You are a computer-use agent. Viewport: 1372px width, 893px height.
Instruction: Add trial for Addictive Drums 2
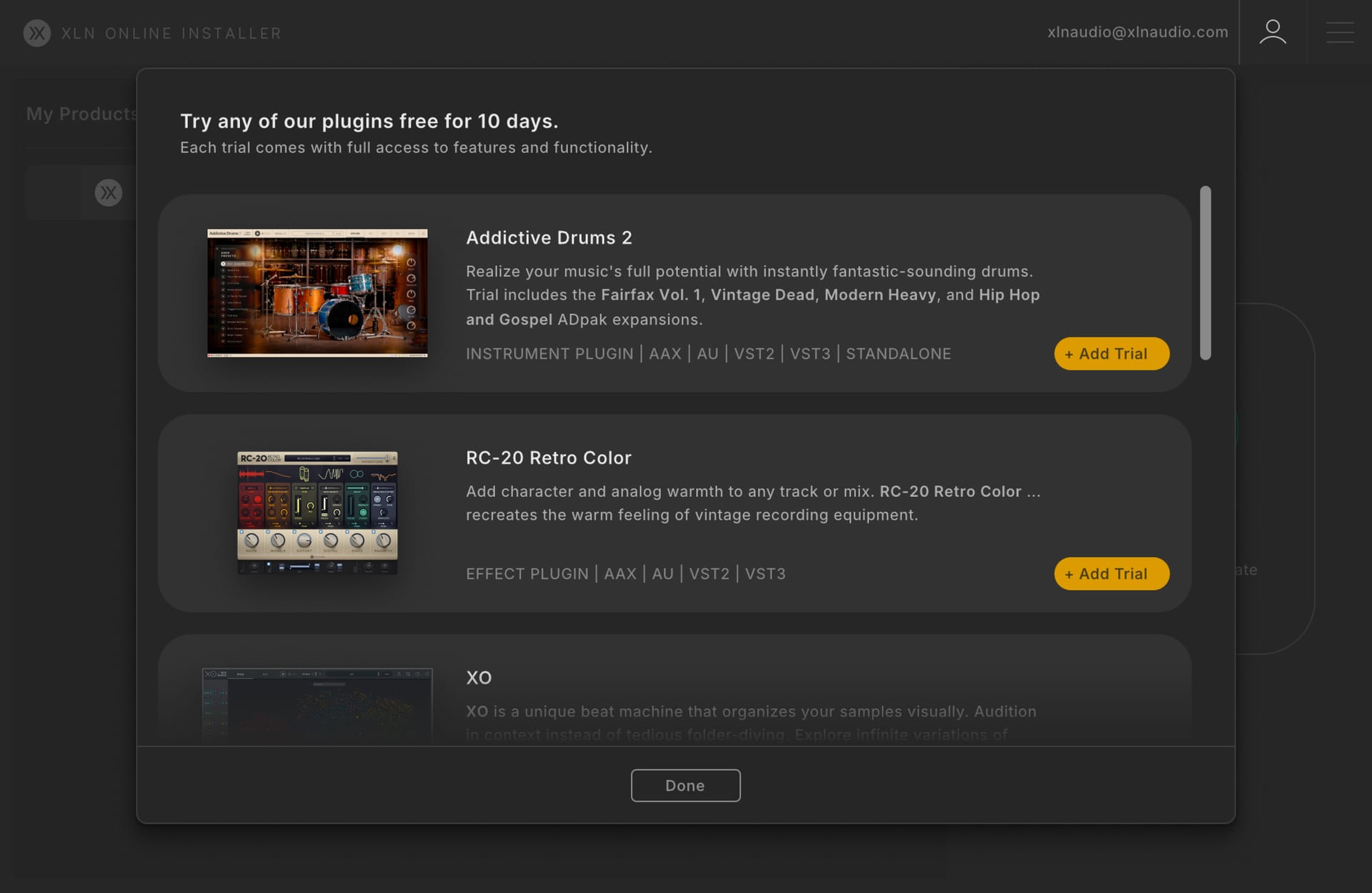click(1111, 353)
